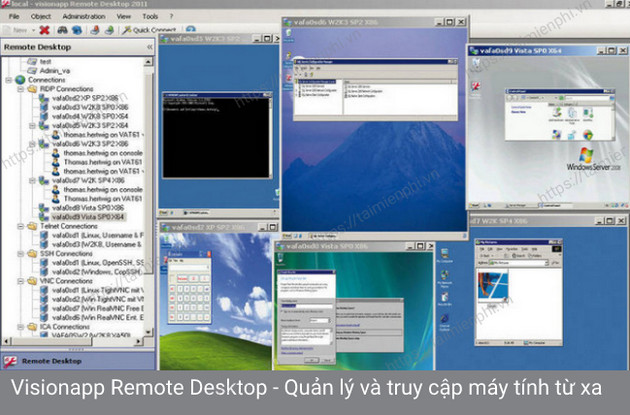Image resolution: width=630 pixels, height=415 pixels.
Task: Collapse the Connections root tree node
Action: tap(8, 80)
